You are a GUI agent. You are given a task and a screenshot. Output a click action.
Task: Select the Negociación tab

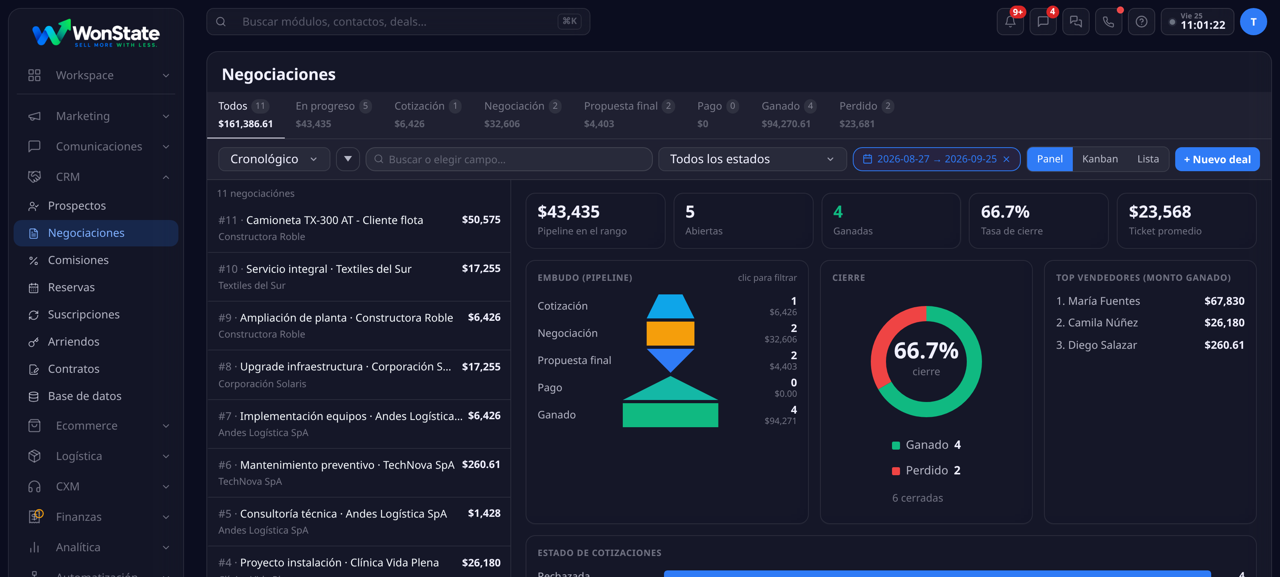point(523,115)
